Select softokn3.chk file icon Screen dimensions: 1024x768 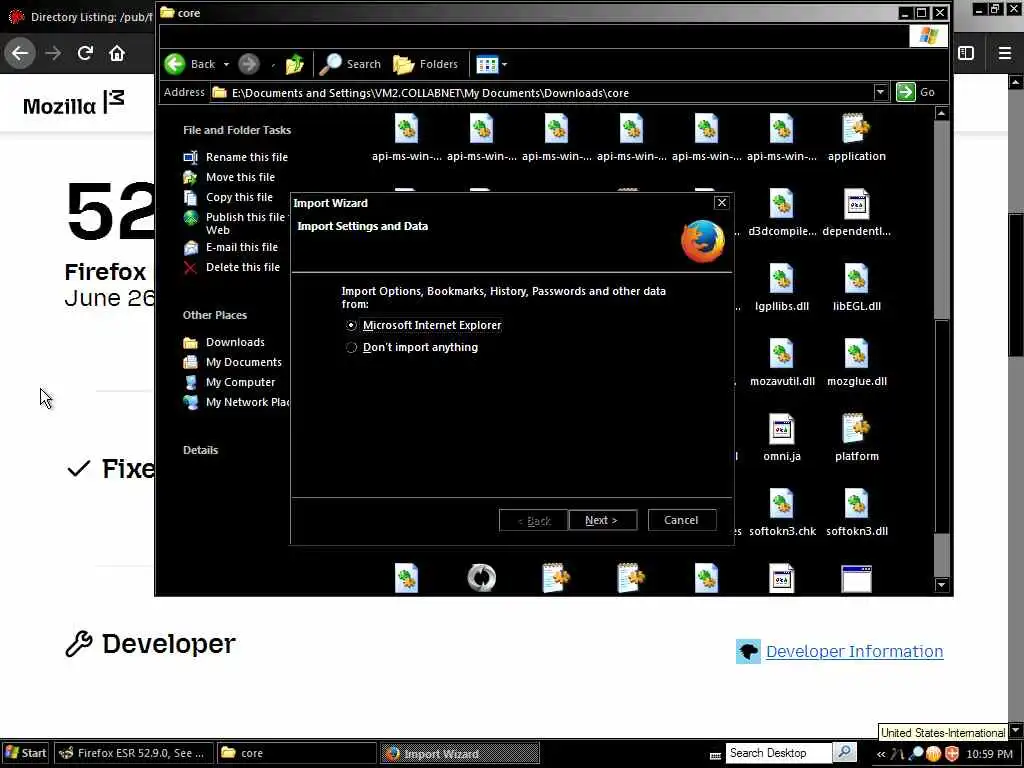[782, 505]
